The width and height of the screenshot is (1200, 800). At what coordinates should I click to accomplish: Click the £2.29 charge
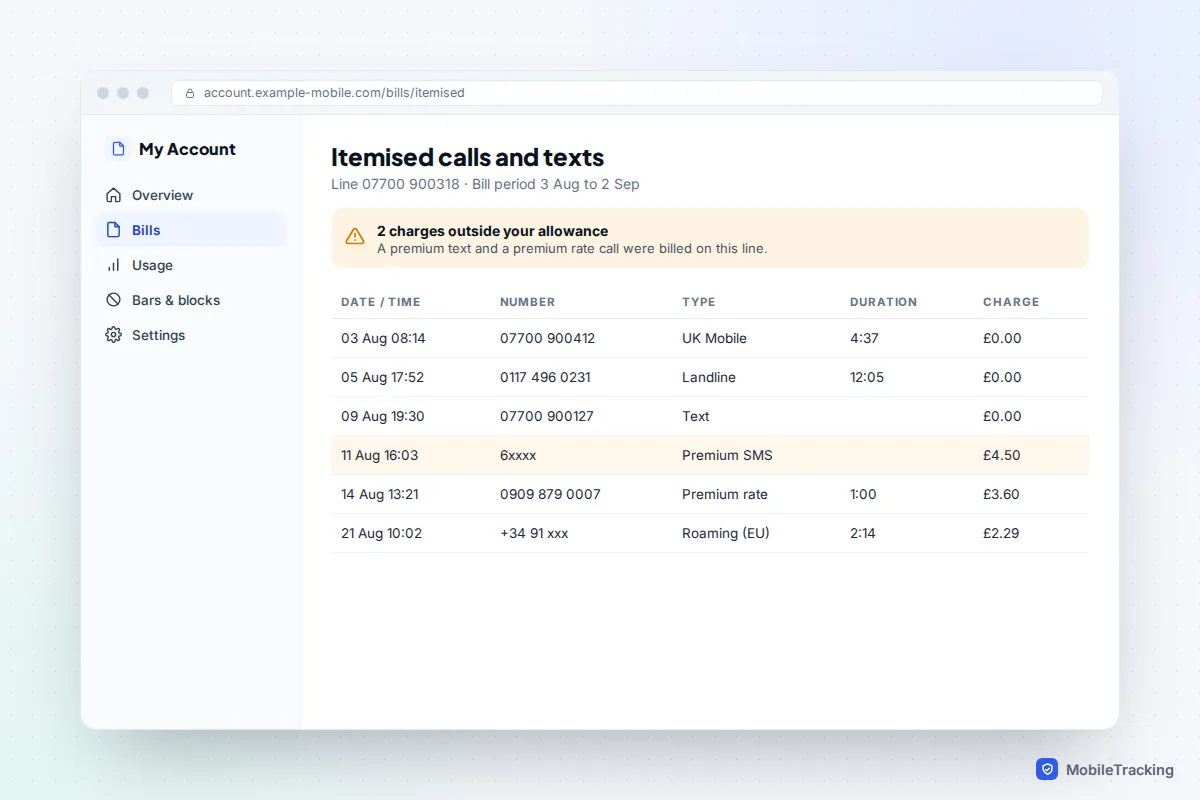click(x=1001, y=533)
